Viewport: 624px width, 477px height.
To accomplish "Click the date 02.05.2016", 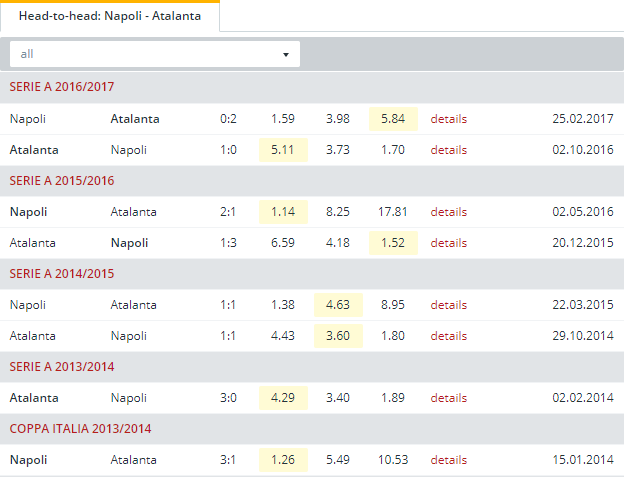I will click(x=583, y=212).
